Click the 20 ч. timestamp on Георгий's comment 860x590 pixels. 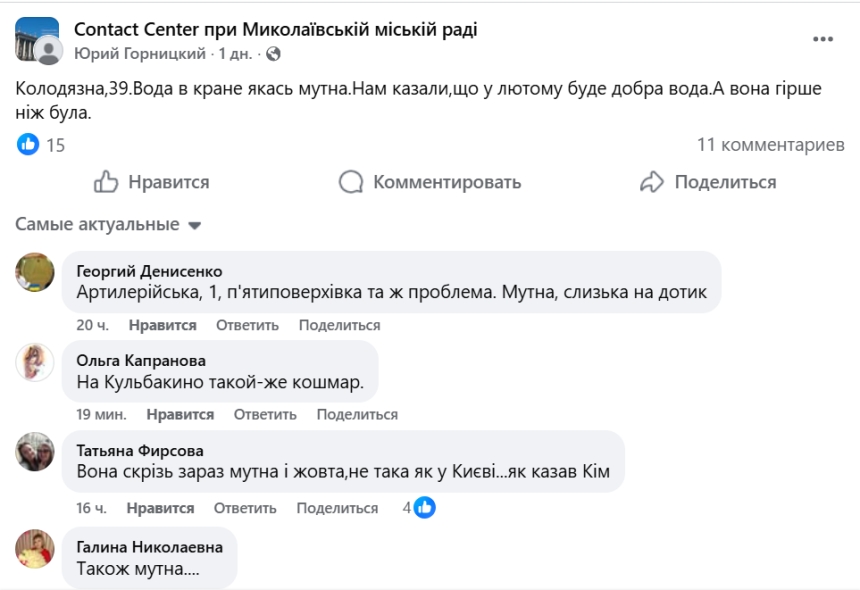pyautogui.click(x=92, y=325)
